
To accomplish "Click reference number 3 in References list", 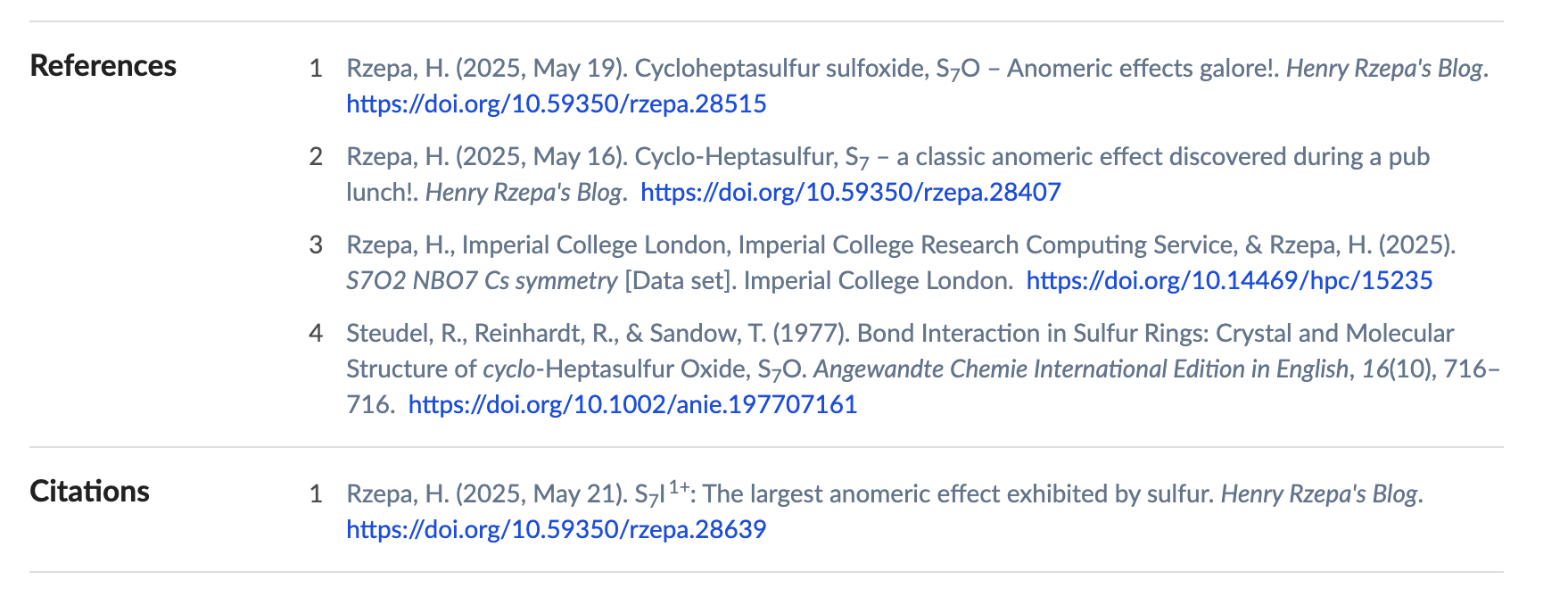I will tap(316, 245).
